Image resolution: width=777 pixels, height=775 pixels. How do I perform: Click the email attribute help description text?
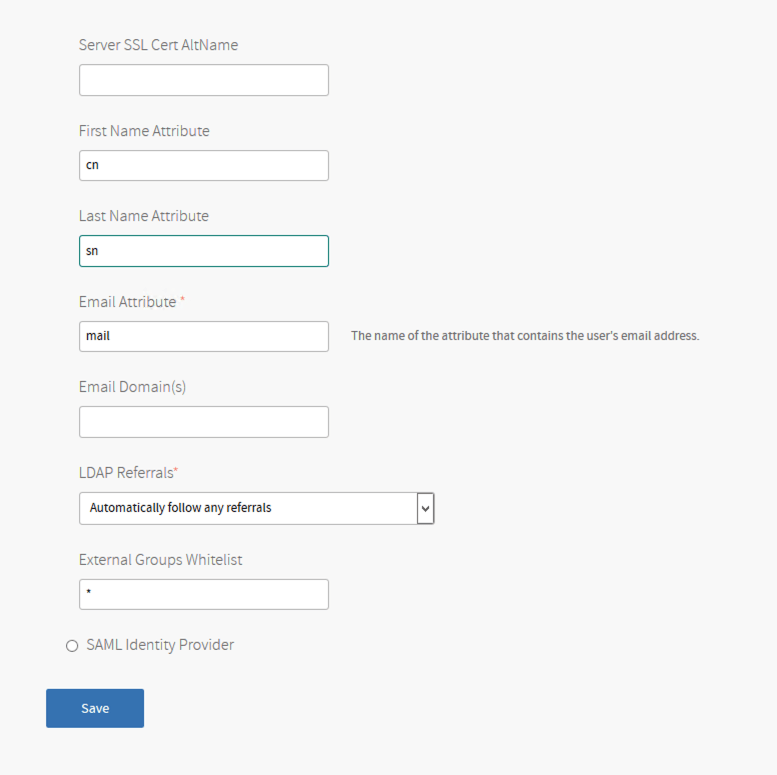tap(525, 336)
